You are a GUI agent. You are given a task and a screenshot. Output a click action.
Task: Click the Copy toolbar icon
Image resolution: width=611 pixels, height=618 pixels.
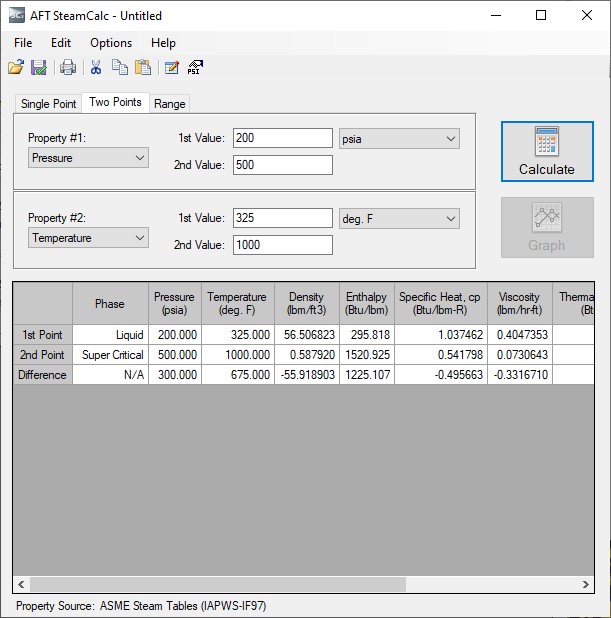[119, 67]
